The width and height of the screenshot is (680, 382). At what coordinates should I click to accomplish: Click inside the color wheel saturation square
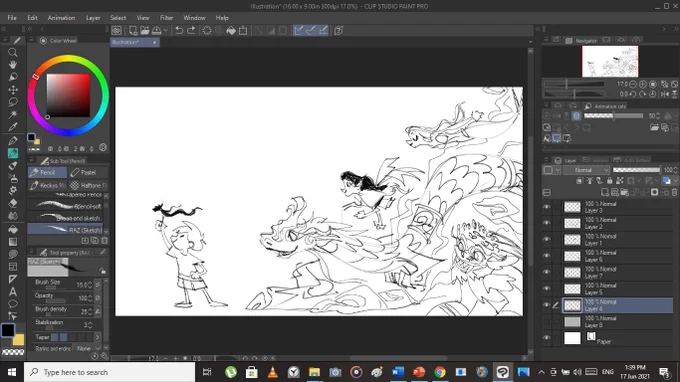click(x=68, y=95)
